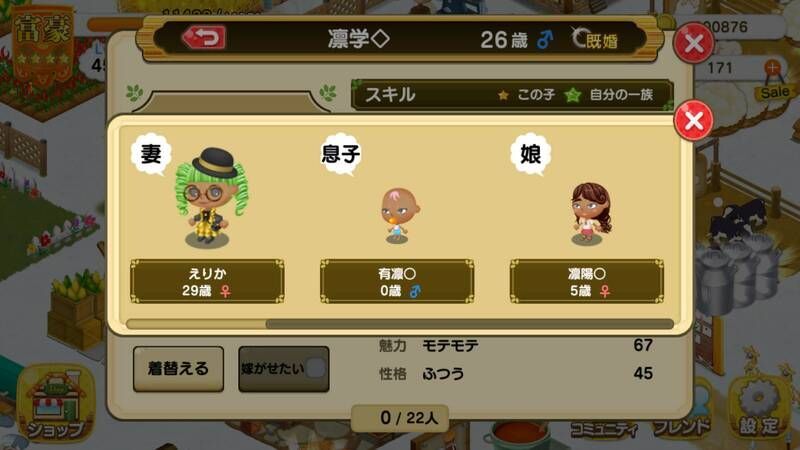Viewport: 800px width, 450px height.
Task: Tap the red back arrow icon
Action: [204, 37]
